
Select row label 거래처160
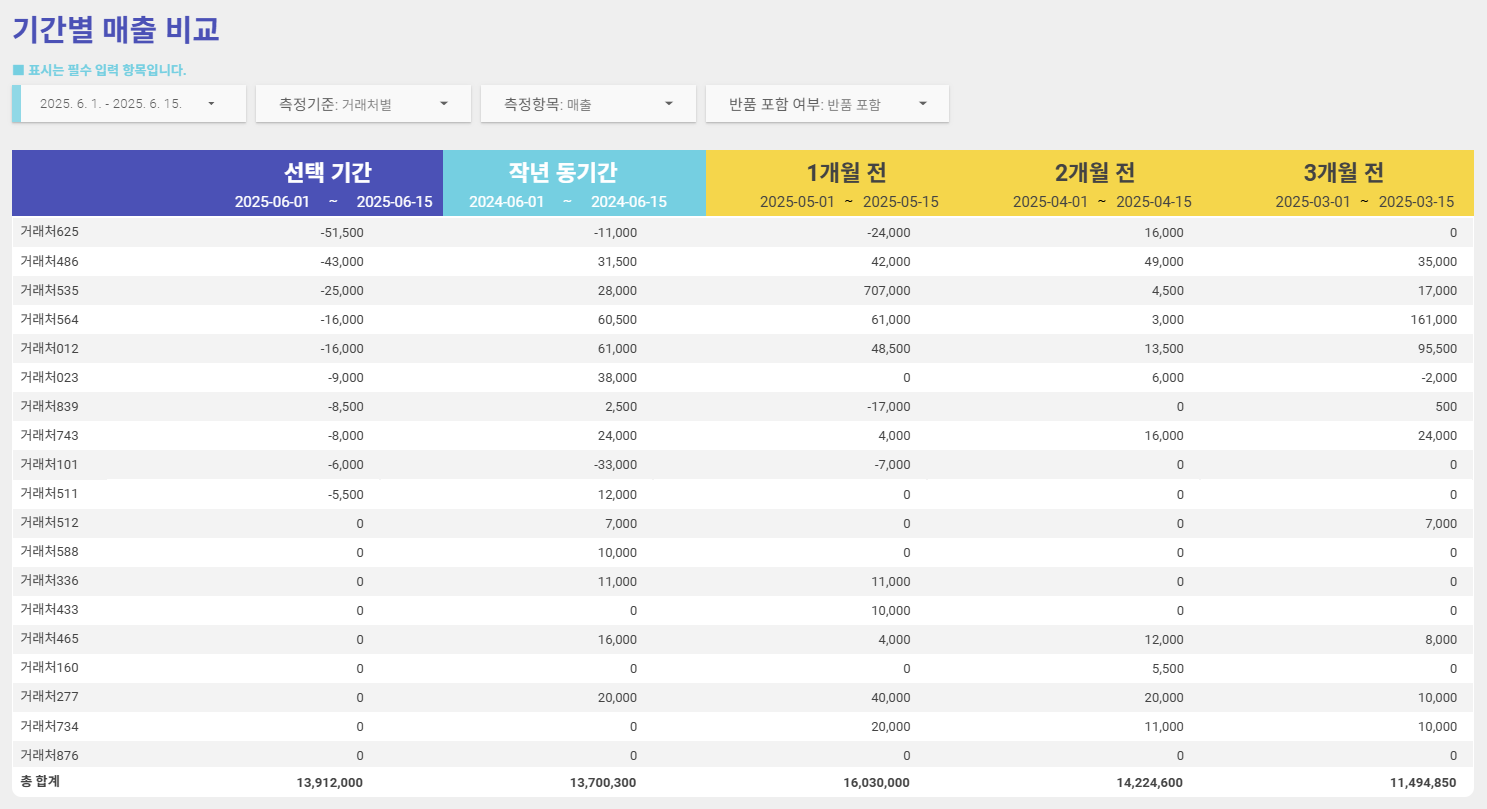tap(49, 667)
